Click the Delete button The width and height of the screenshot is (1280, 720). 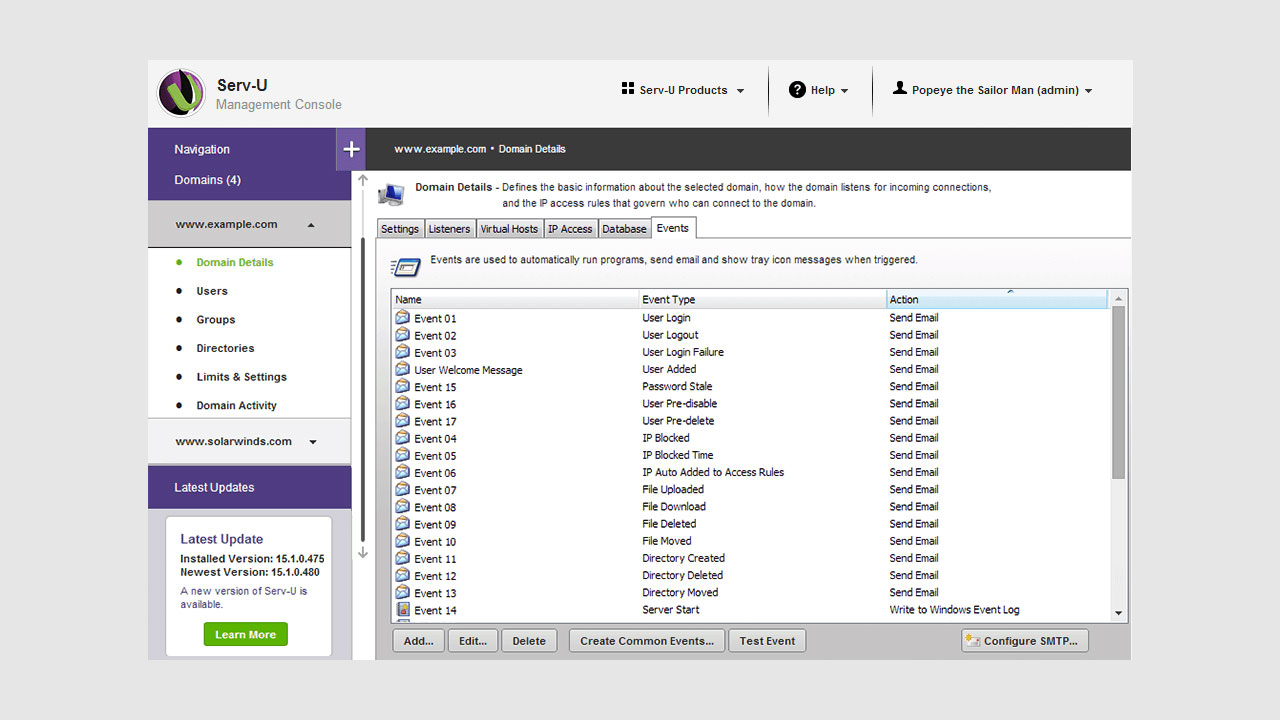click(529, 641)
